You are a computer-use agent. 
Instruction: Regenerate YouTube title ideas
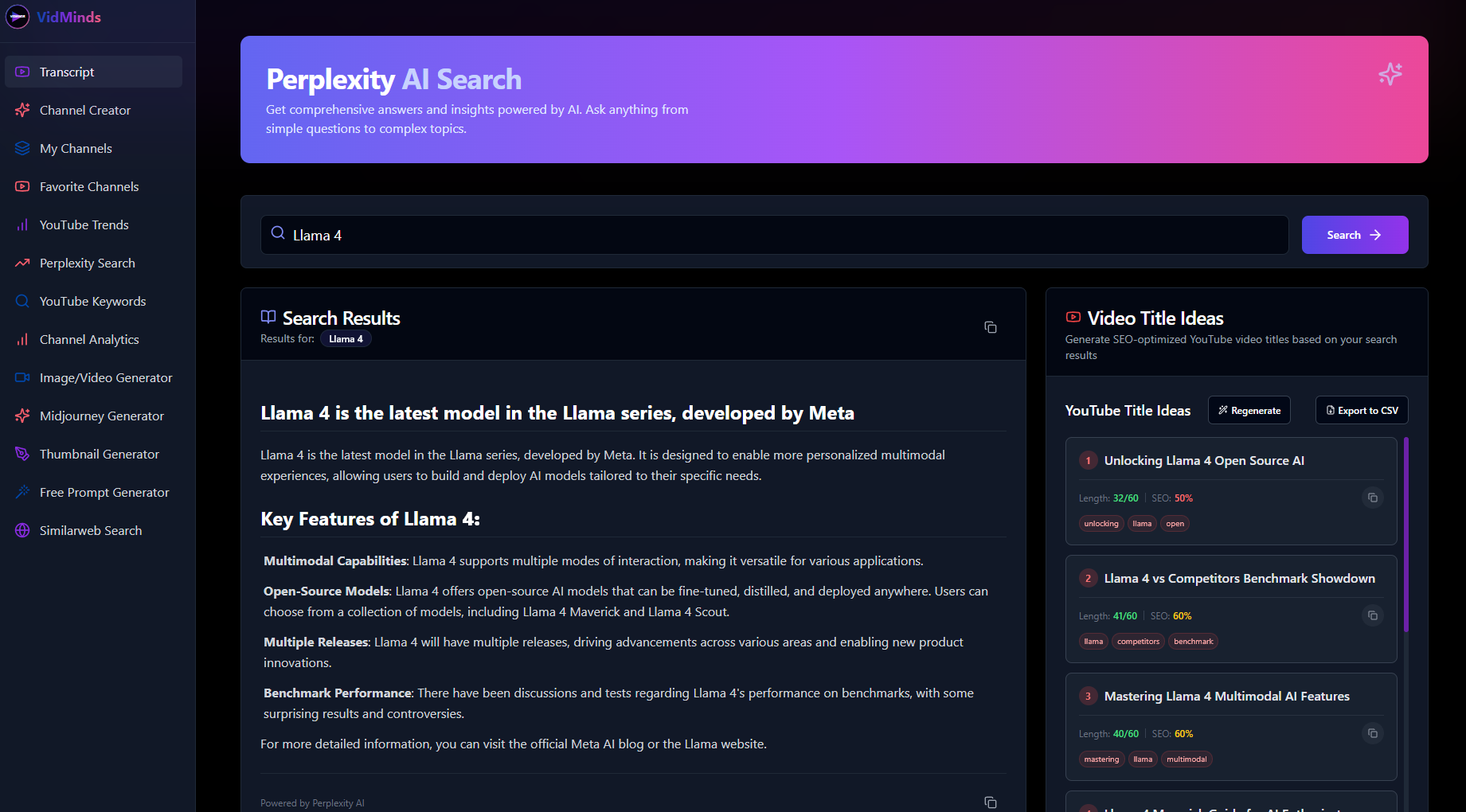(x=1249, y=410)
